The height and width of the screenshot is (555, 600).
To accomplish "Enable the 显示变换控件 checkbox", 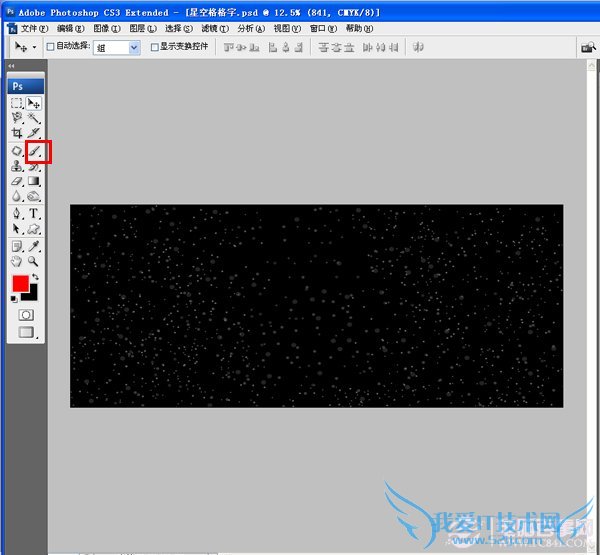I will click(x=155, y=47).
